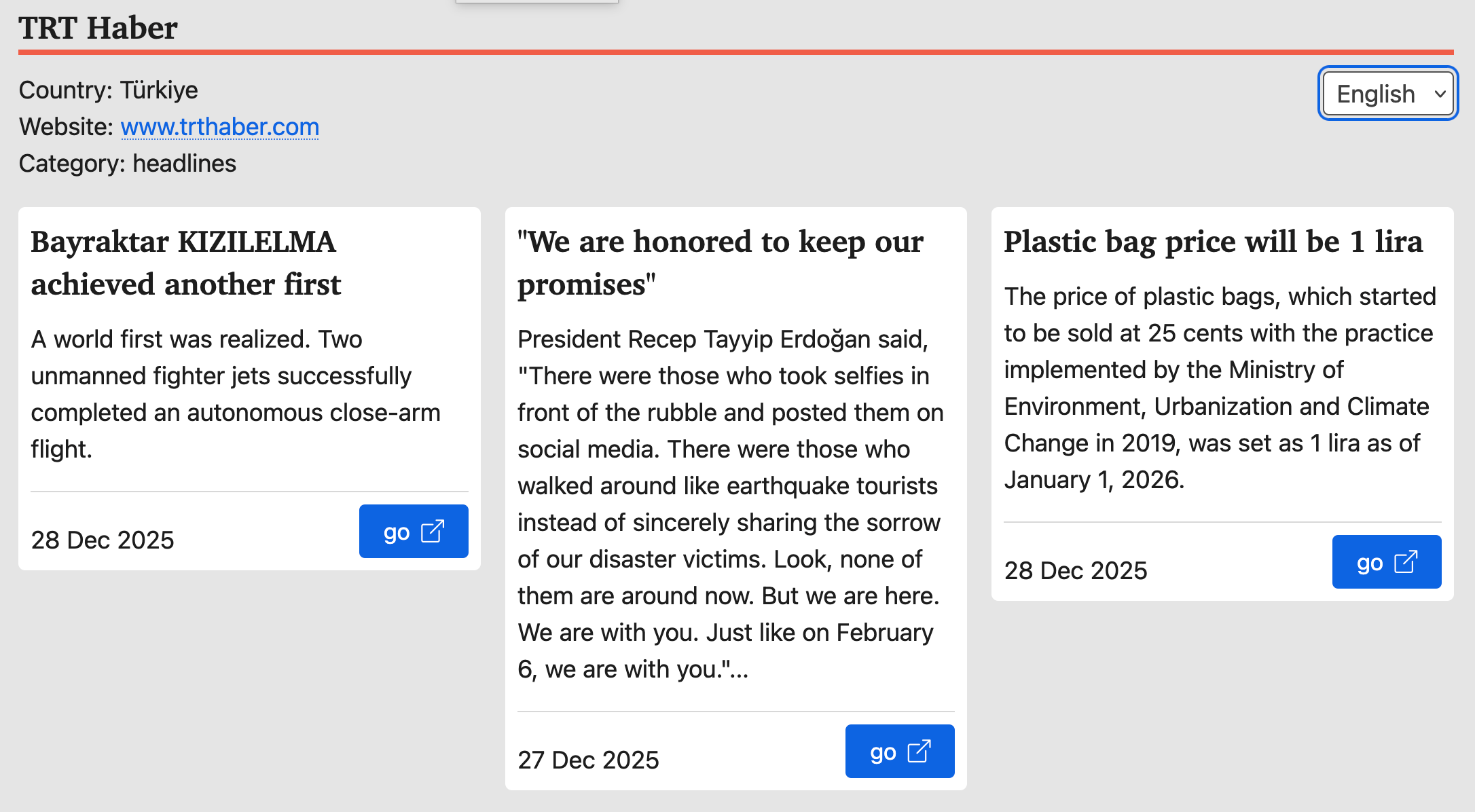Click external-link icon on plastic bag card
Screen dimensions: 1475x812
tap(1405, 562)
